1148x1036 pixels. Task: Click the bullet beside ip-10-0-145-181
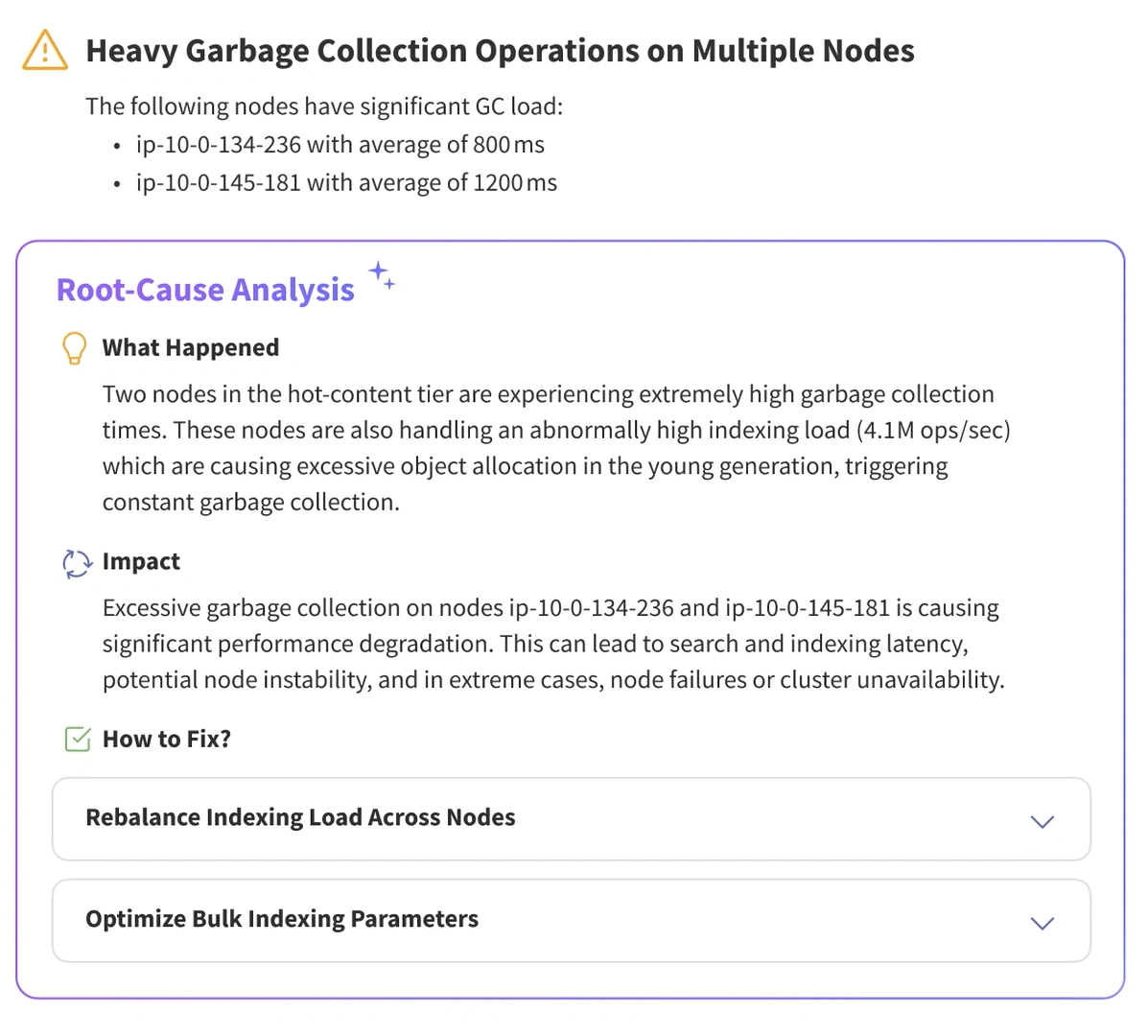[x=117, y=183]
